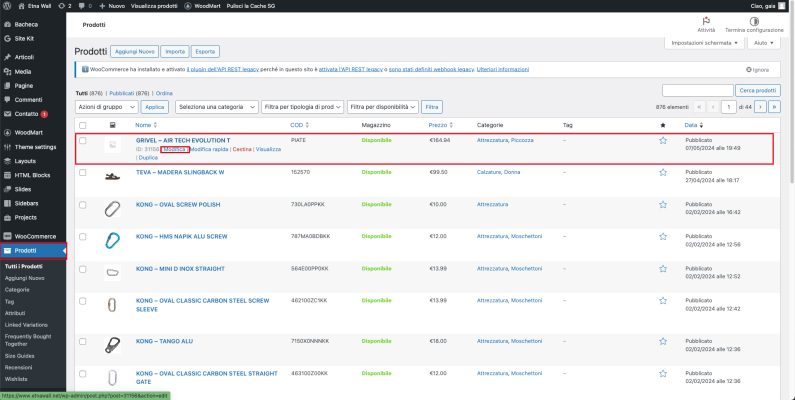Open Theme settings in sidebar
This screenshot has width=795, height=400.
[33, 147]
